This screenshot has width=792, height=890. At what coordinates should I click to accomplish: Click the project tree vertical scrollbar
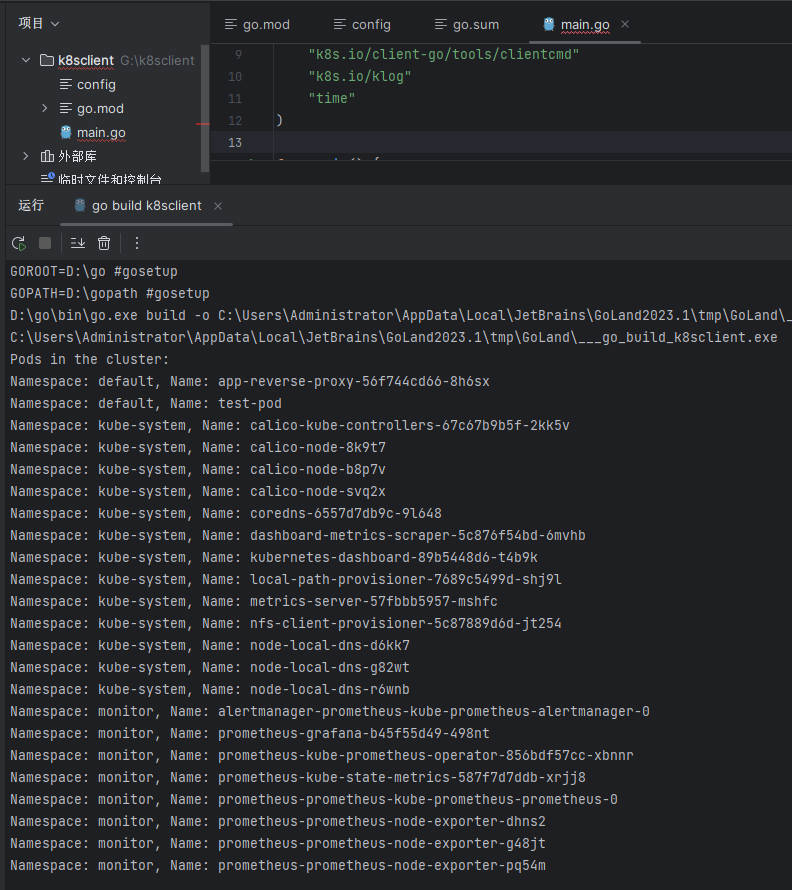point(204,100)
